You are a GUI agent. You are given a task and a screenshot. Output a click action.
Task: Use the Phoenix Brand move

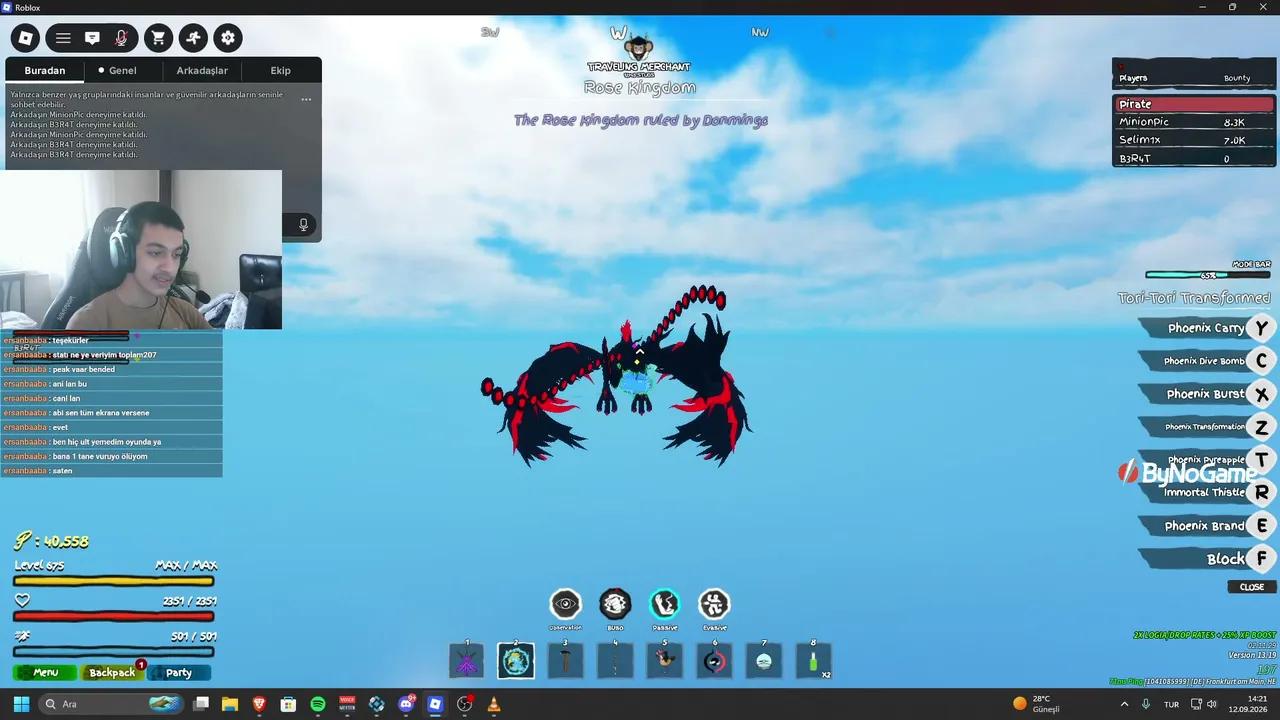(x=1205, y=526)
